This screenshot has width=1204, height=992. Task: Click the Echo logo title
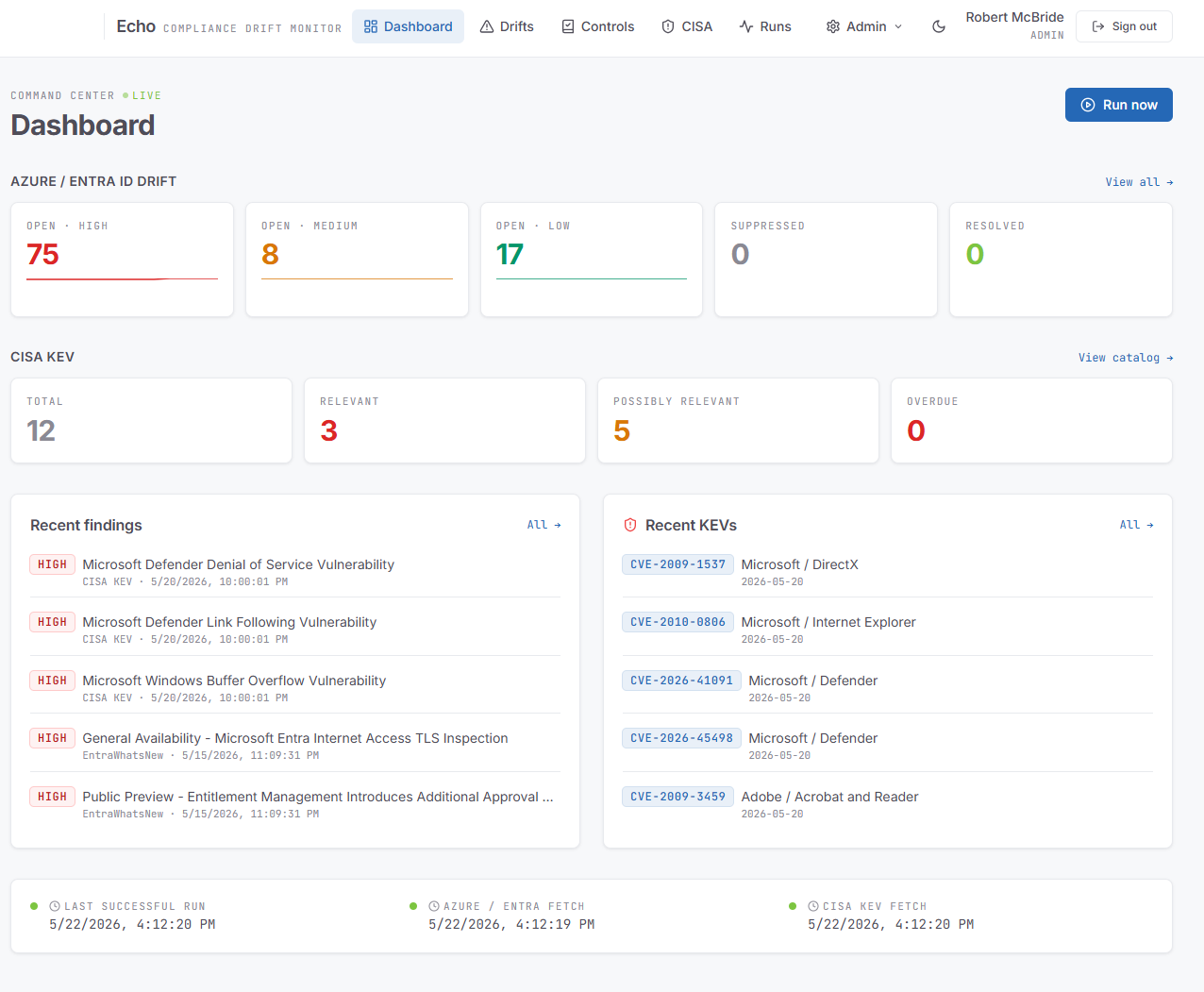[136, 26]
